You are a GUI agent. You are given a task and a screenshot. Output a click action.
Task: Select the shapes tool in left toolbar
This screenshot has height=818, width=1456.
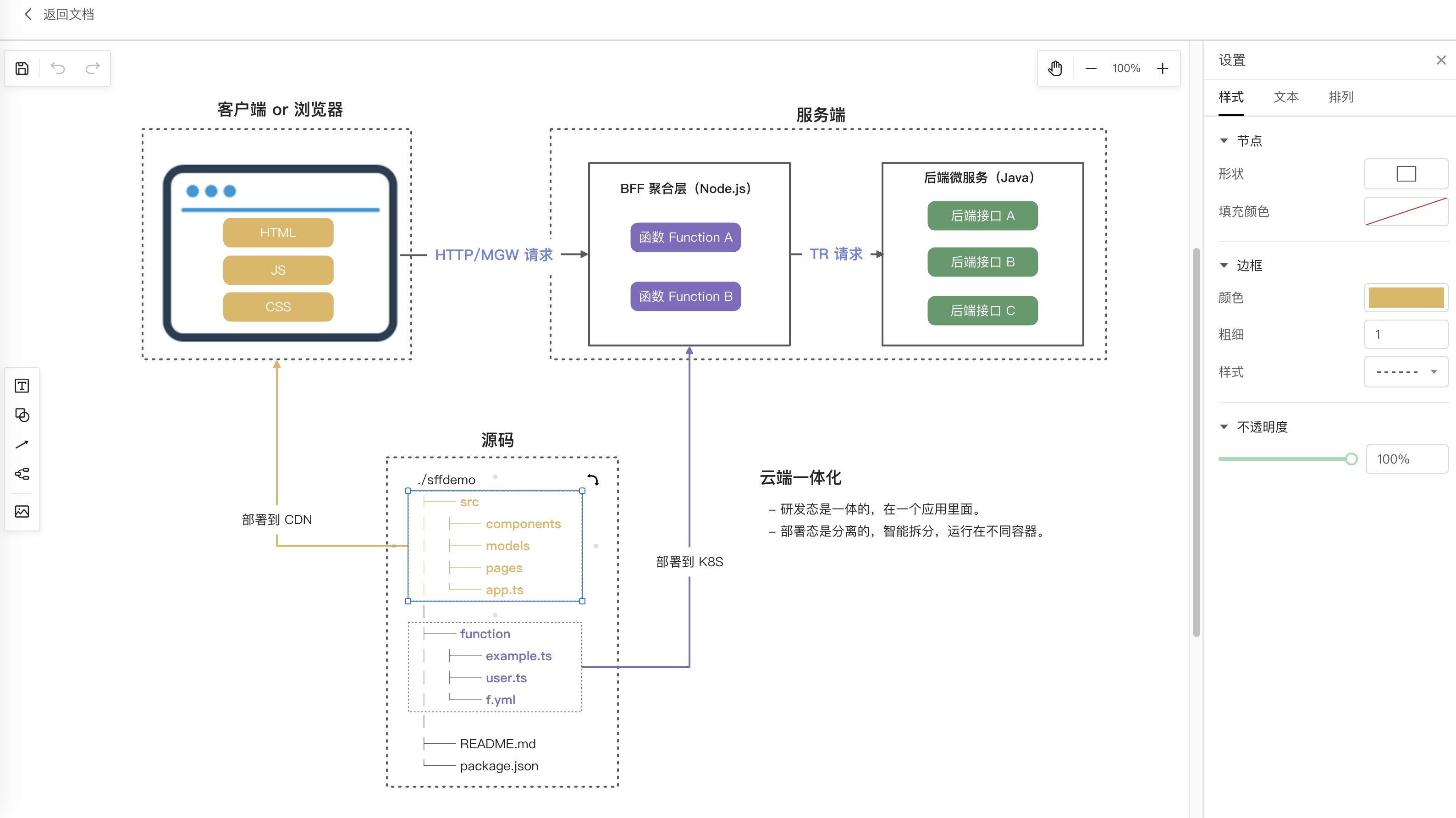click(22, 415)
